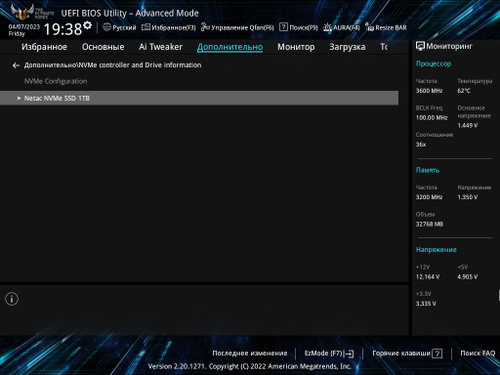Switch to EzMode (F7)
Viewport: 500px width, 375px height.
[x=329, y=353]
